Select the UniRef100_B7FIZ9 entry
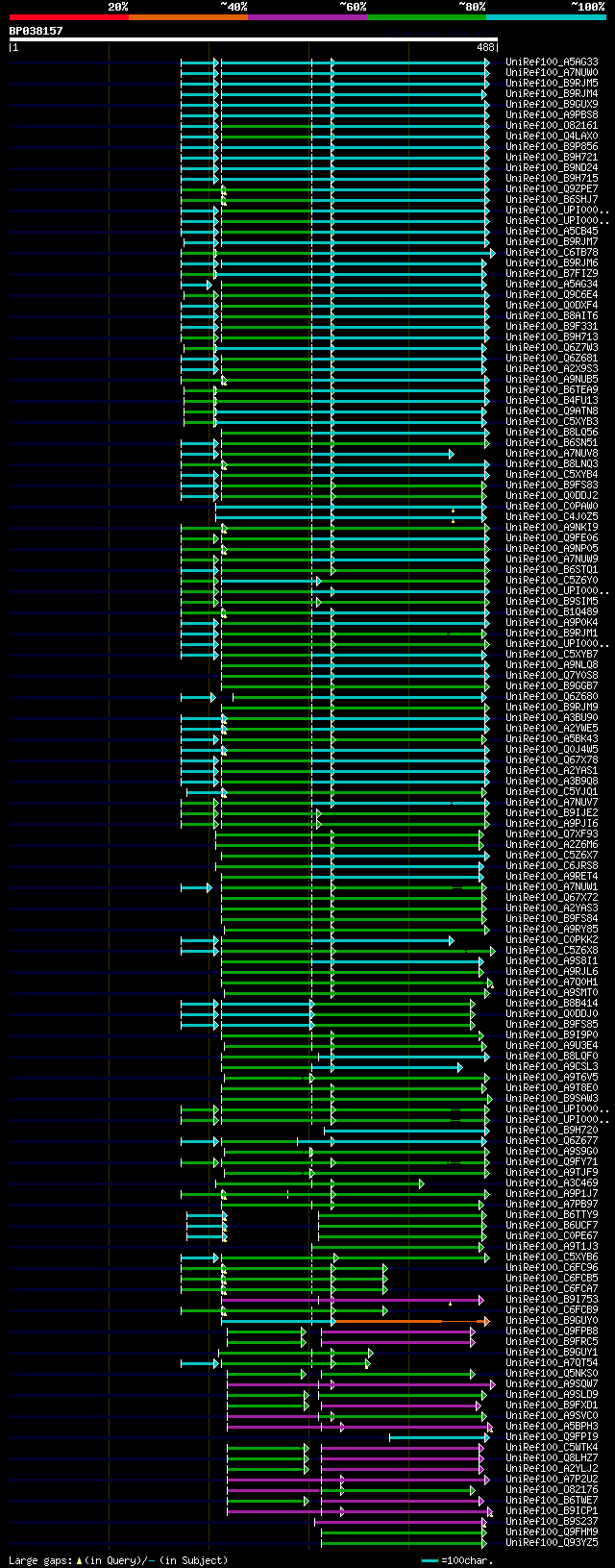The height and width of the screenshot is (1568, 615). 552,273
